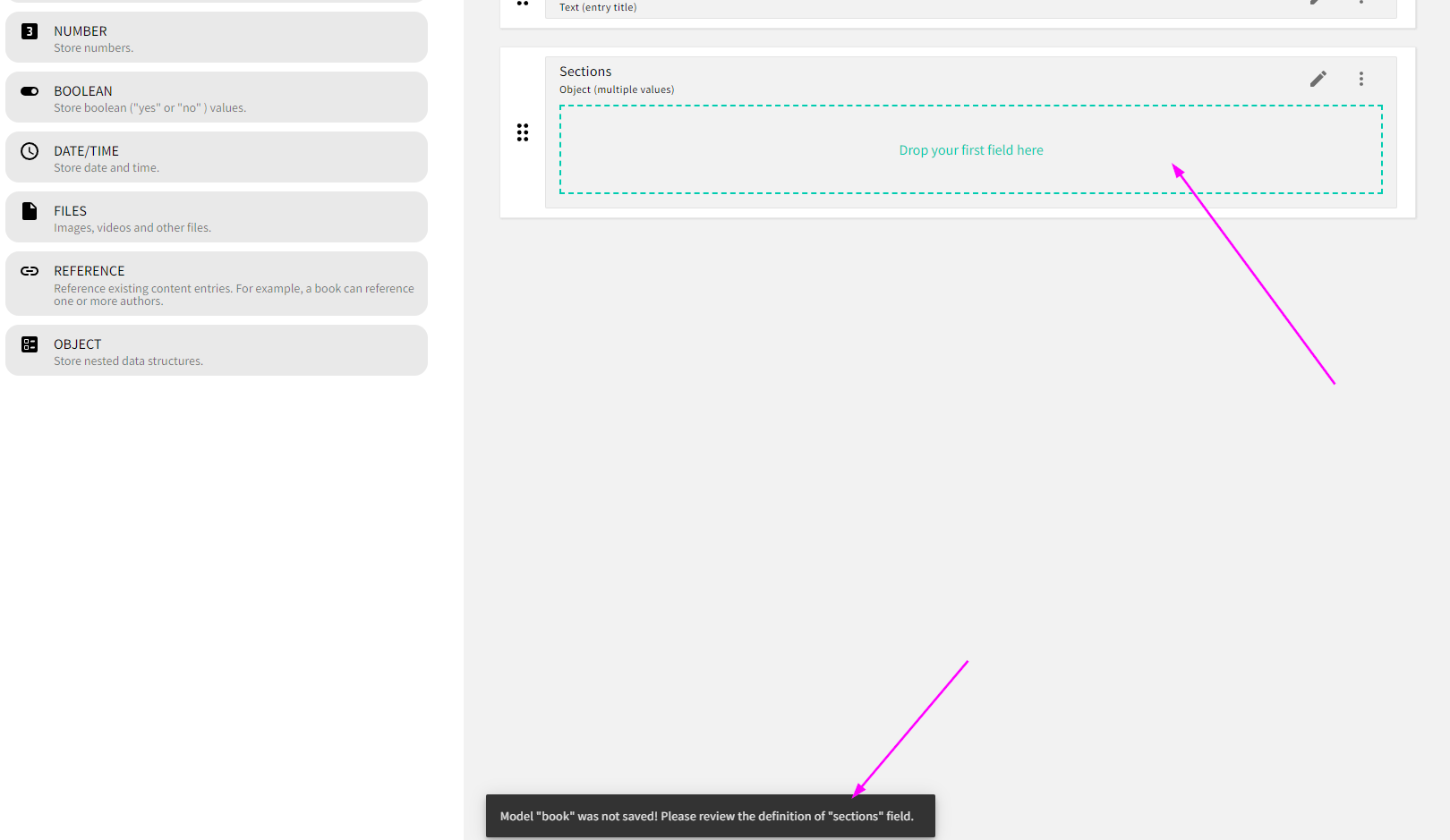This screenshot has height=840, width=1450.
Task: Click the "was not saved" error notification
Action: point(709,816)
